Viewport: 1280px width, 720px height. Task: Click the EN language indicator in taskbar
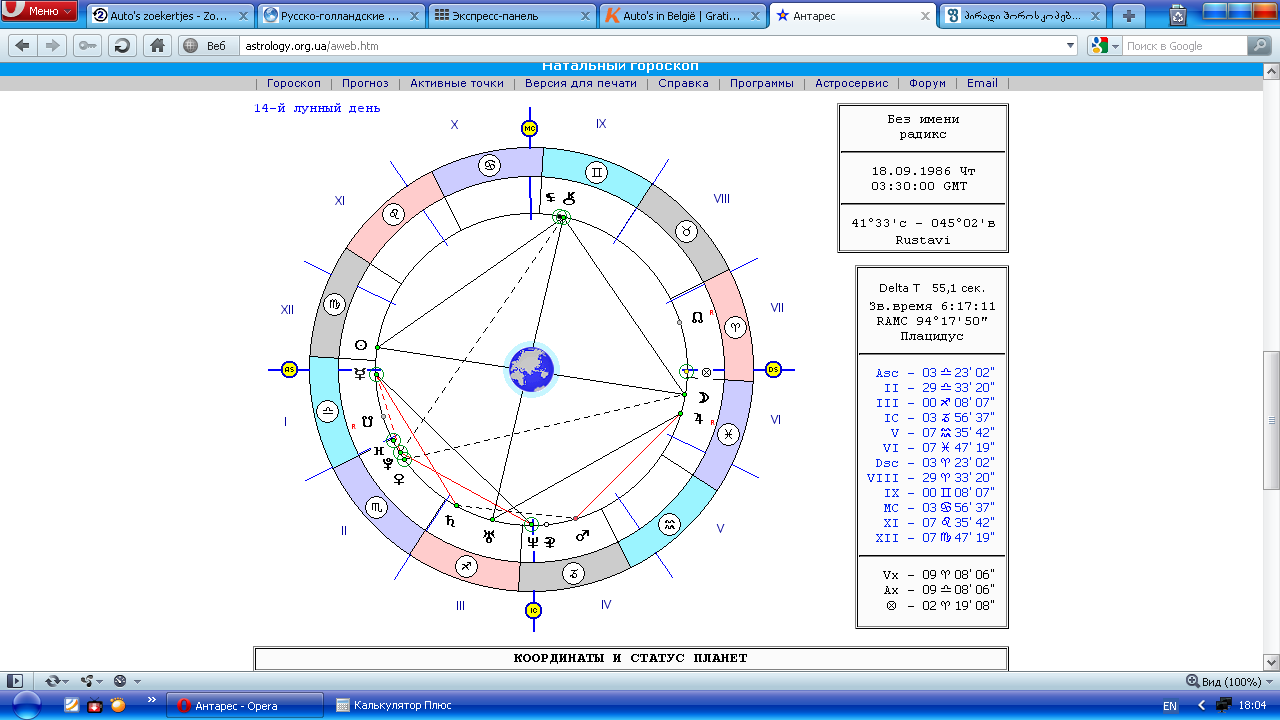(x=1170, y=706)
